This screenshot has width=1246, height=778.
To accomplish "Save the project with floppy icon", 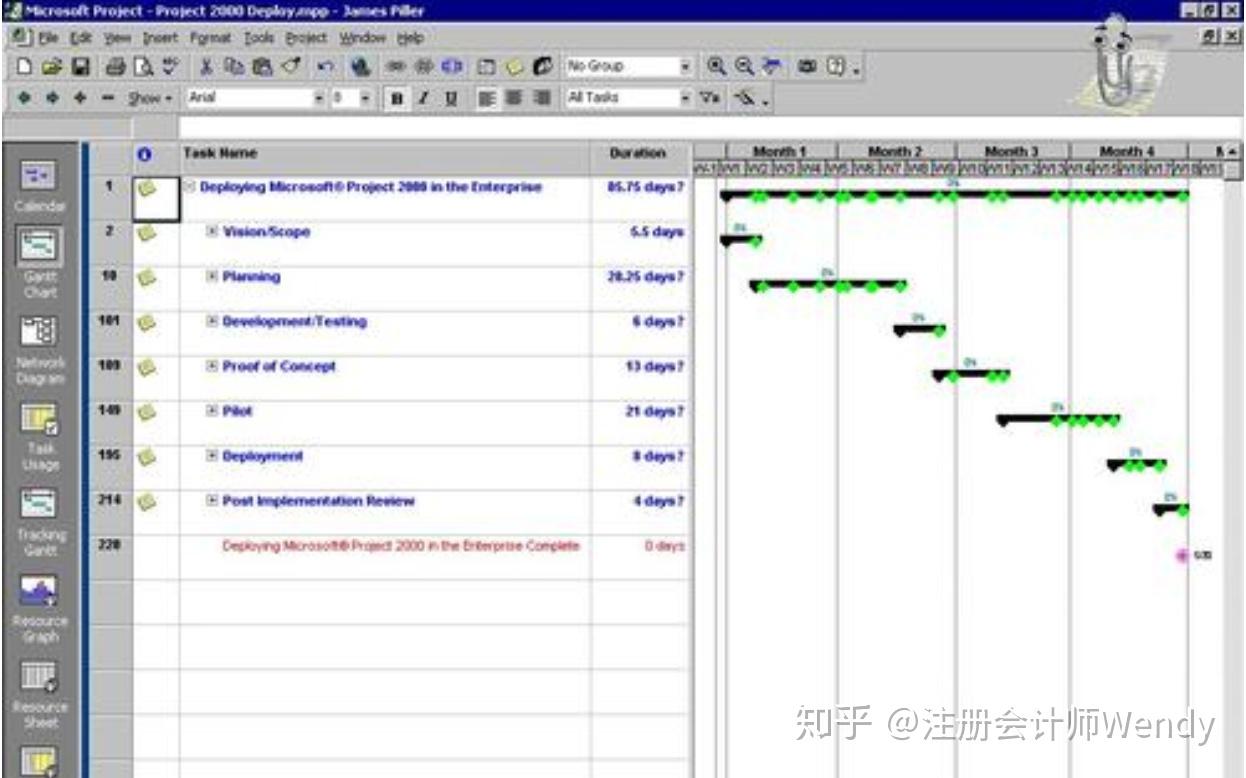I will tap(80, 66).
